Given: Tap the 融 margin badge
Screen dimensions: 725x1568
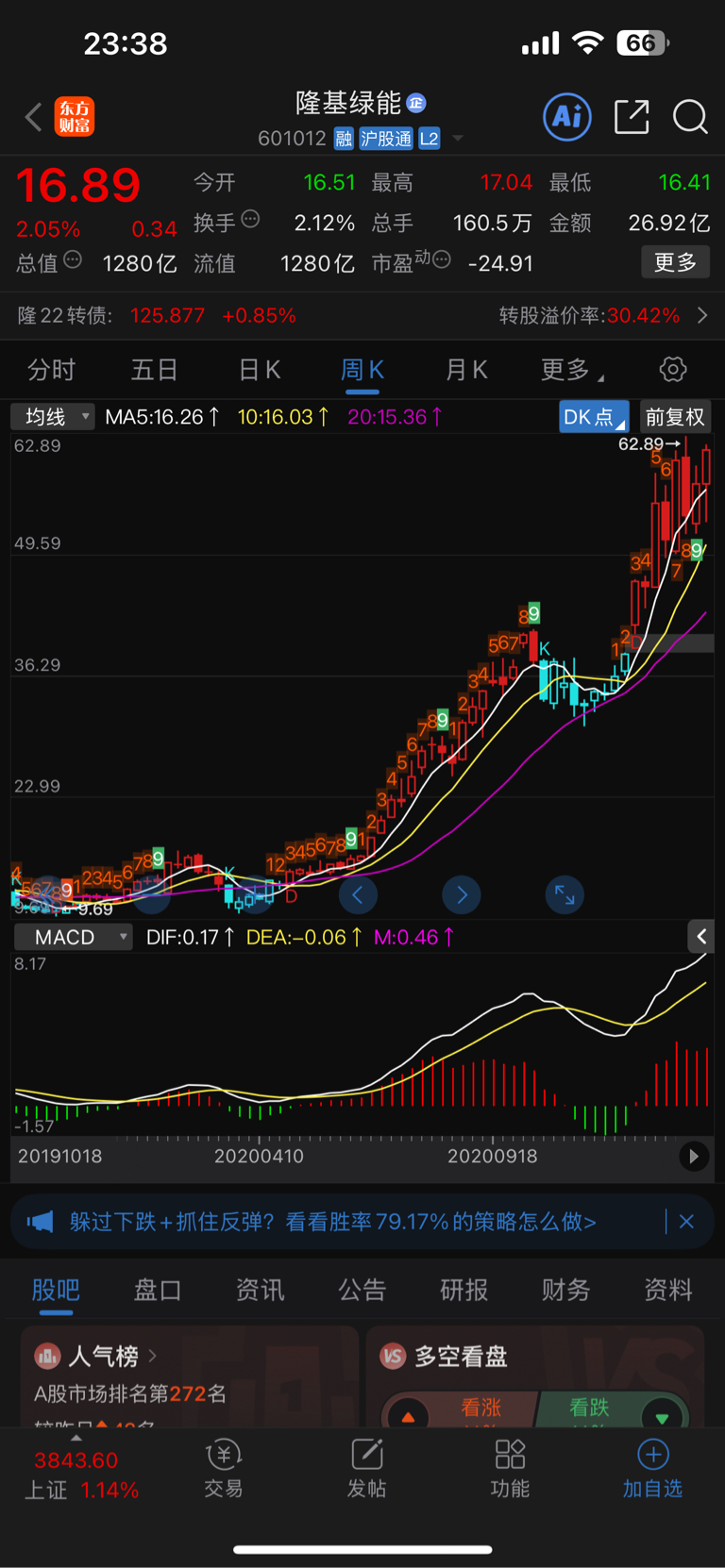Looking at the screenshot, I should point(344,139).
